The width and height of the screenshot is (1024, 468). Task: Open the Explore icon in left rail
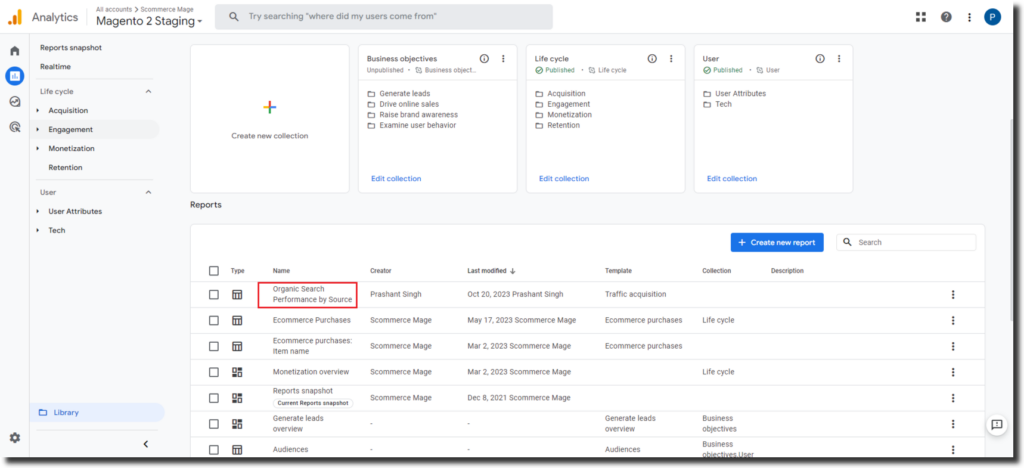point(14,101)
